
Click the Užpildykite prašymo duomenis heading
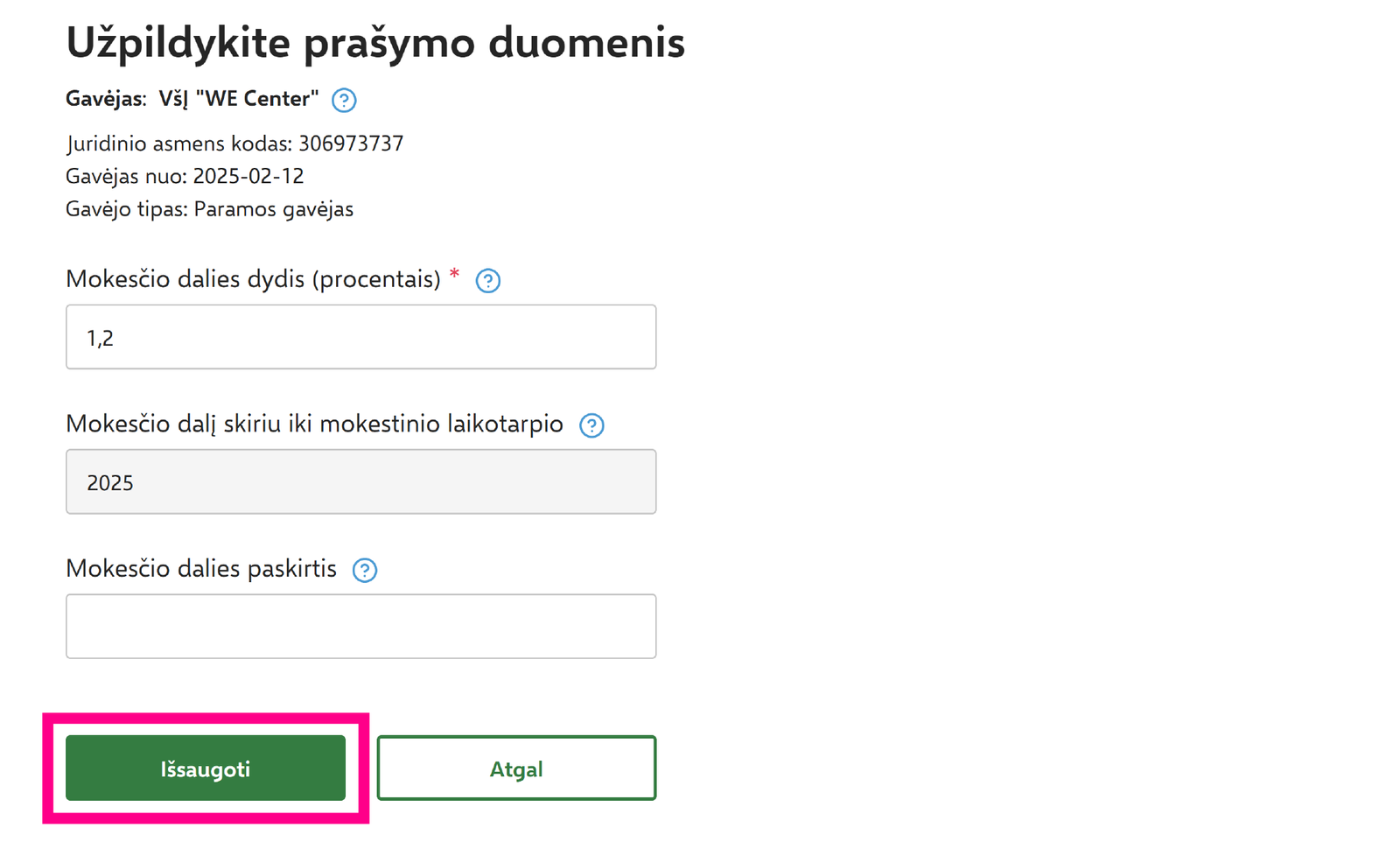(375, 42)
